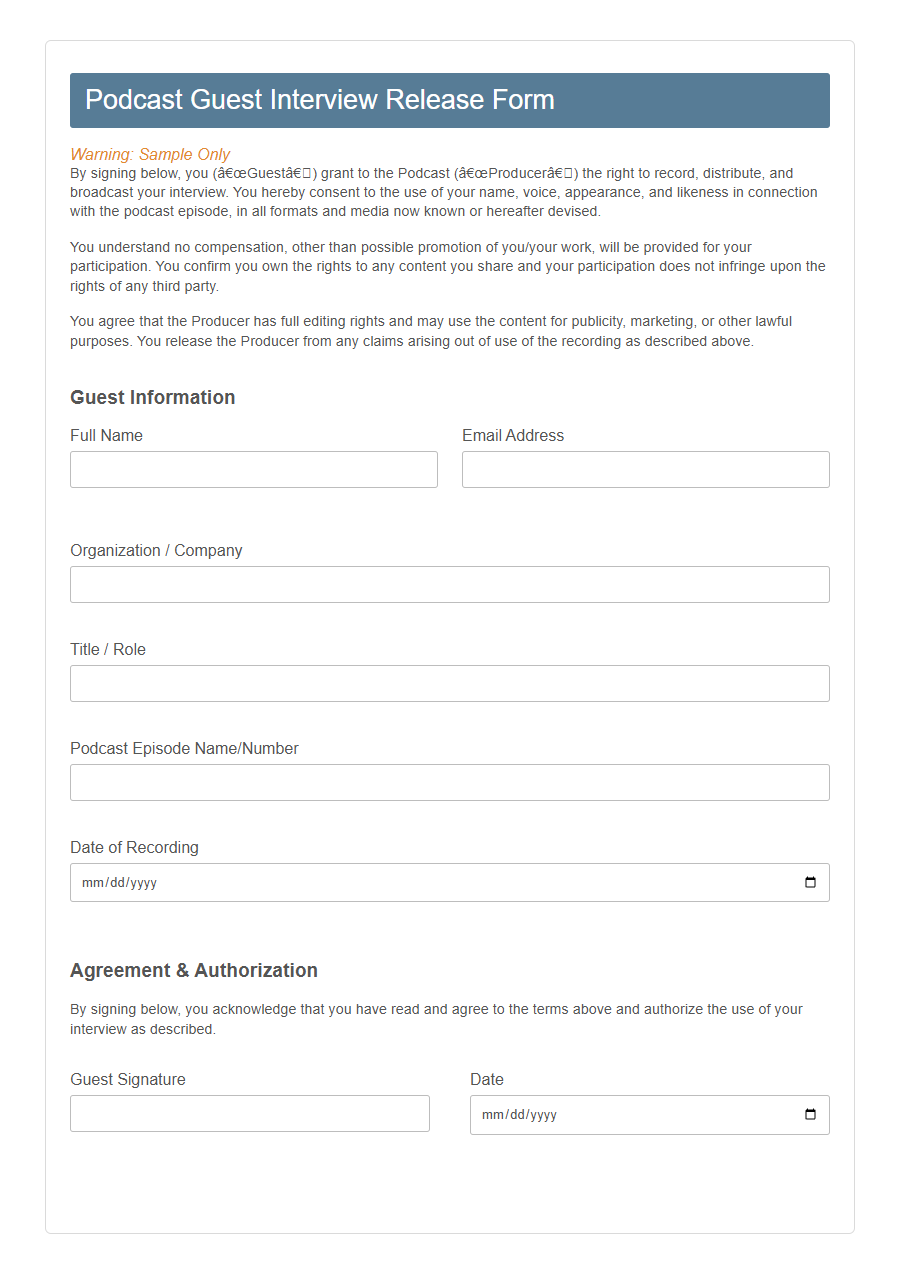The width and height of the screenshot is (900, 1274).
Task: Click the Podcast Guest Interview Release Form header
Action: click(x=320, y=100)
